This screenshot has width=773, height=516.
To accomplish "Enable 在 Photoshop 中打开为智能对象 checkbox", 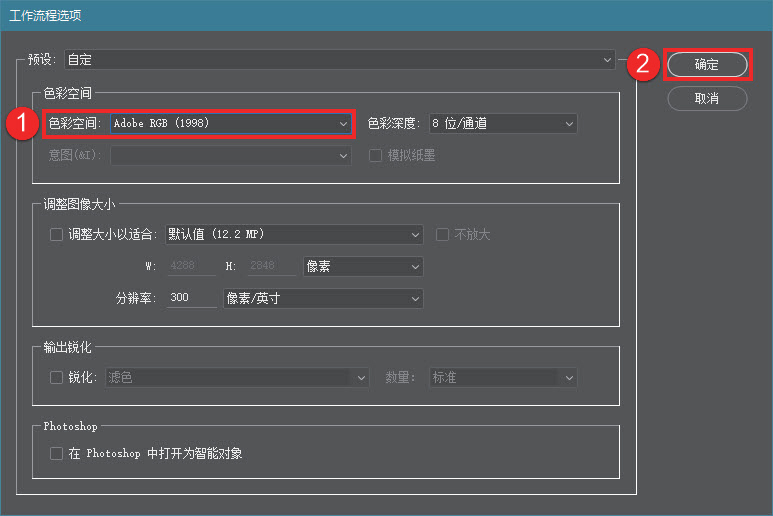I will (x=56, y=453).
